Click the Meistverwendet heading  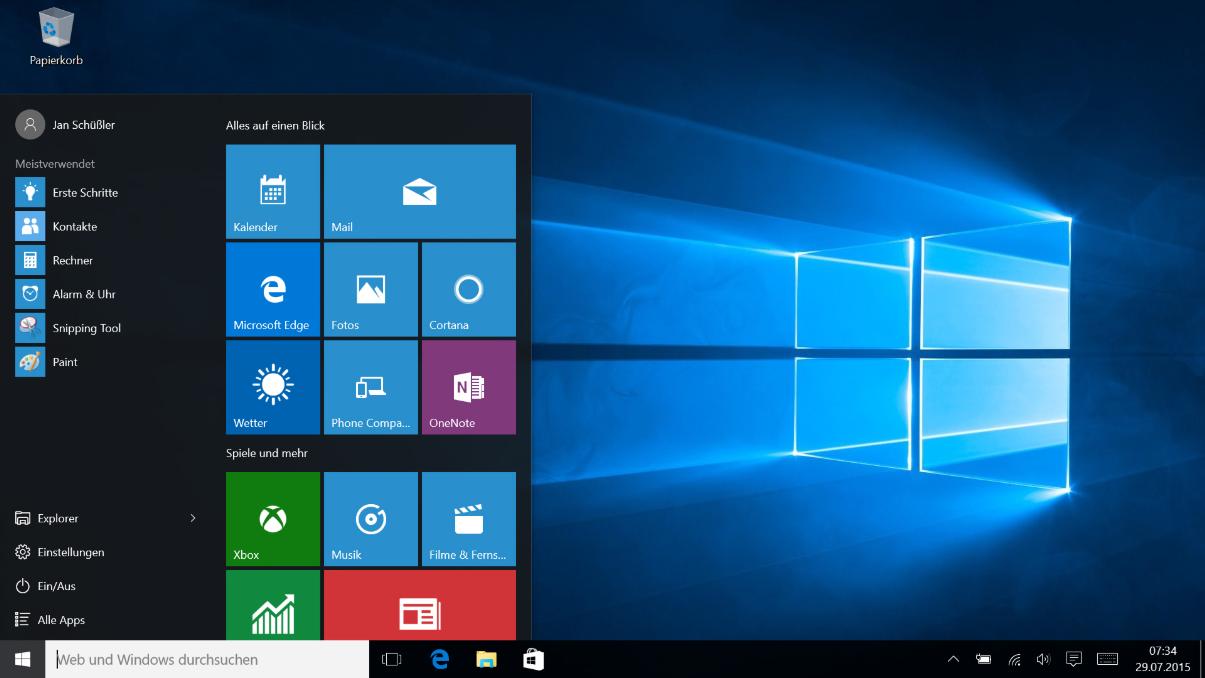pos(55,163)
